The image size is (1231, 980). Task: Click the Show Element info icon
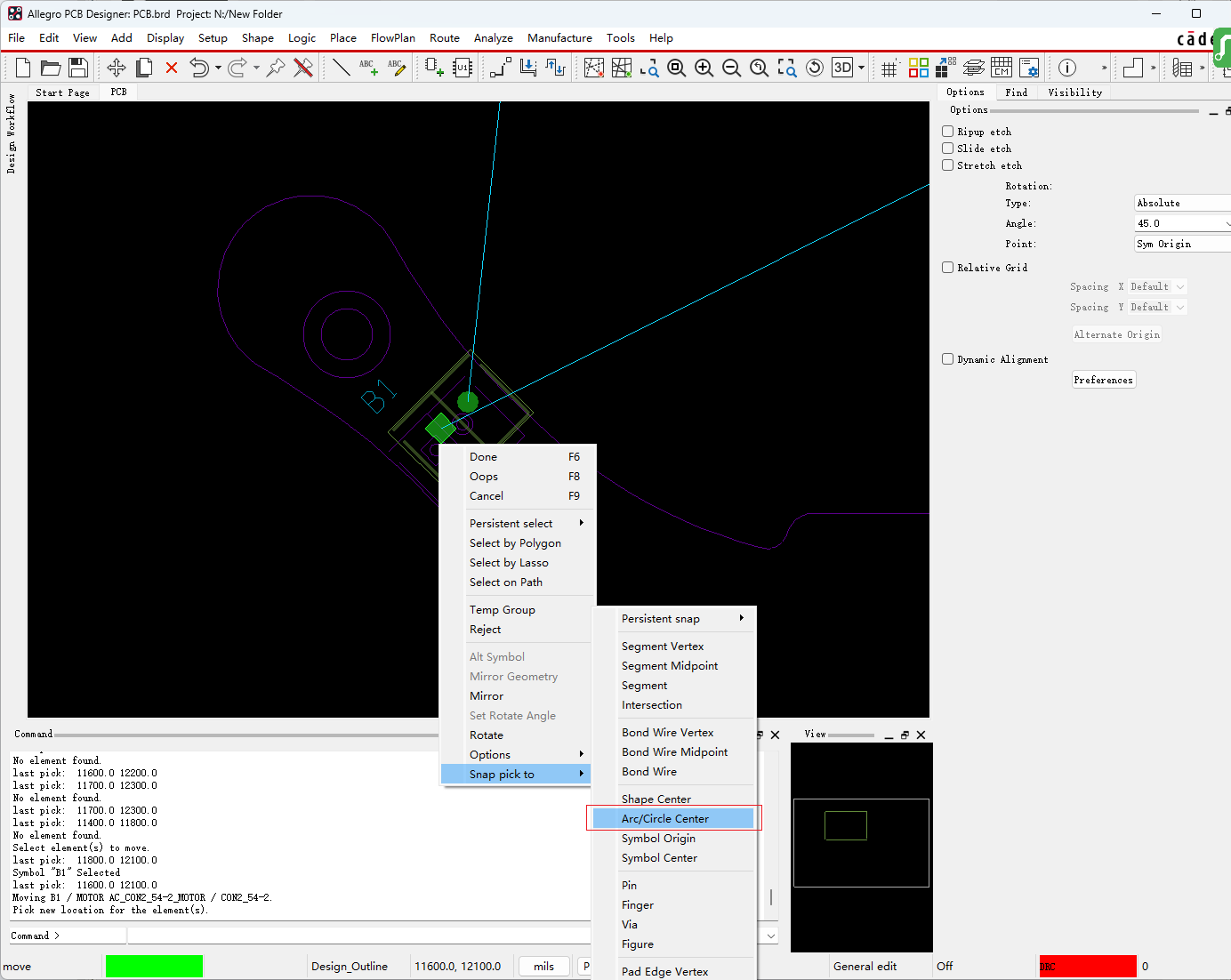(x=1067, y=68)
